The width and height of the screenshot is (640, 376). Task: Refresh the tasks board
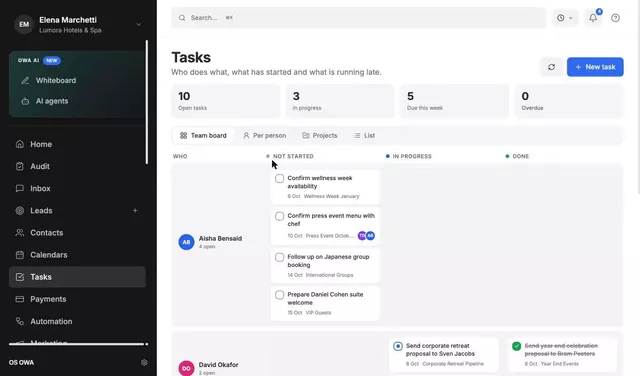pyautogui.click(x=551, y=67)
